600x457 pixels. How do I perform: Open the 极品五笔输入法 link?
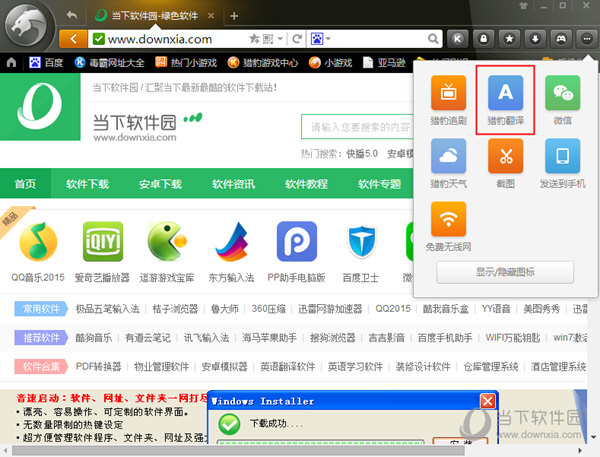[x=107, y=309]
